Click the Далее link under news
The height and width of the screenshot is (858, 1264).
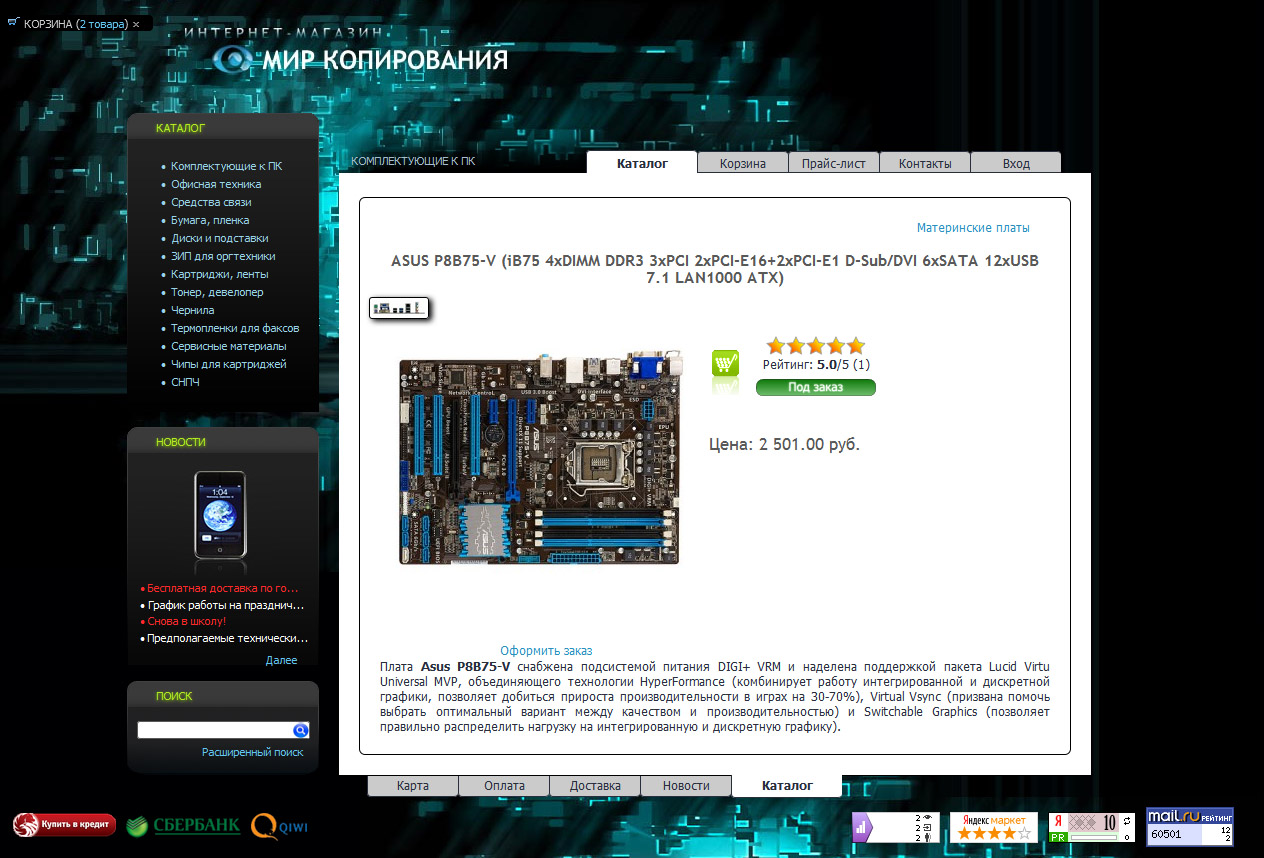[x=281, y=660]
